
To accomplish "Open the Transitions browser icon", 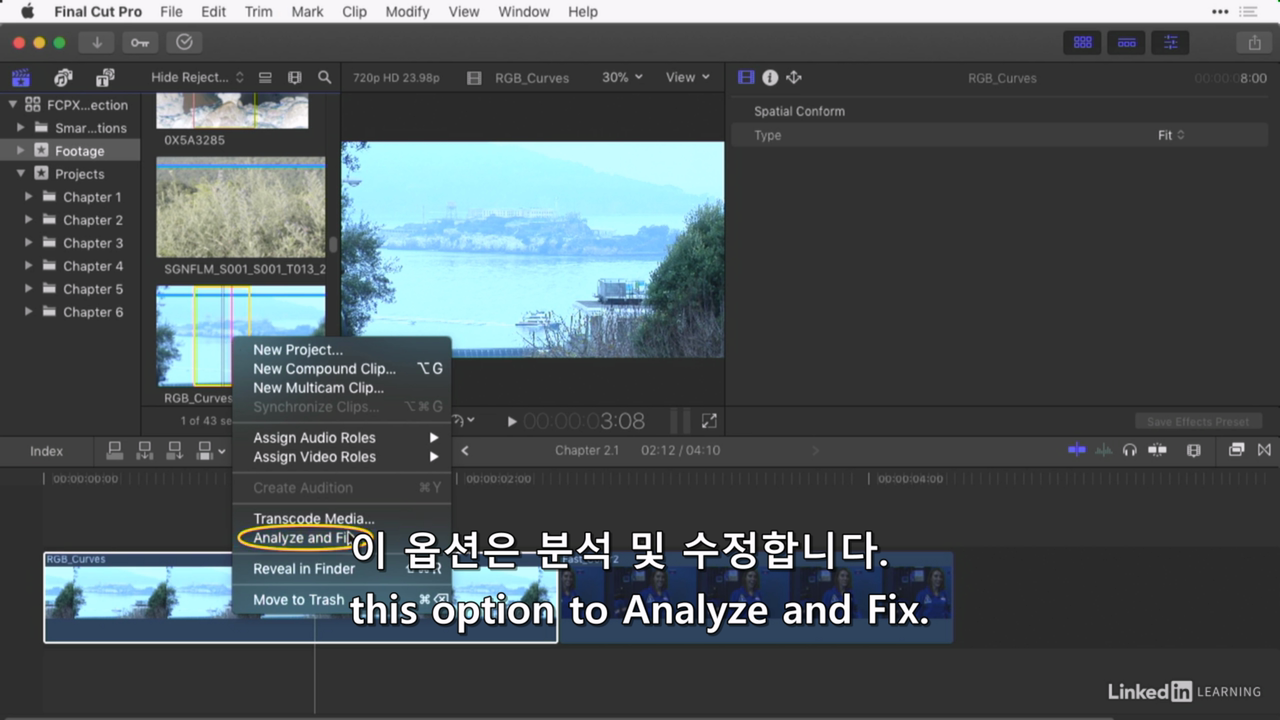I will click(1264, 450).
